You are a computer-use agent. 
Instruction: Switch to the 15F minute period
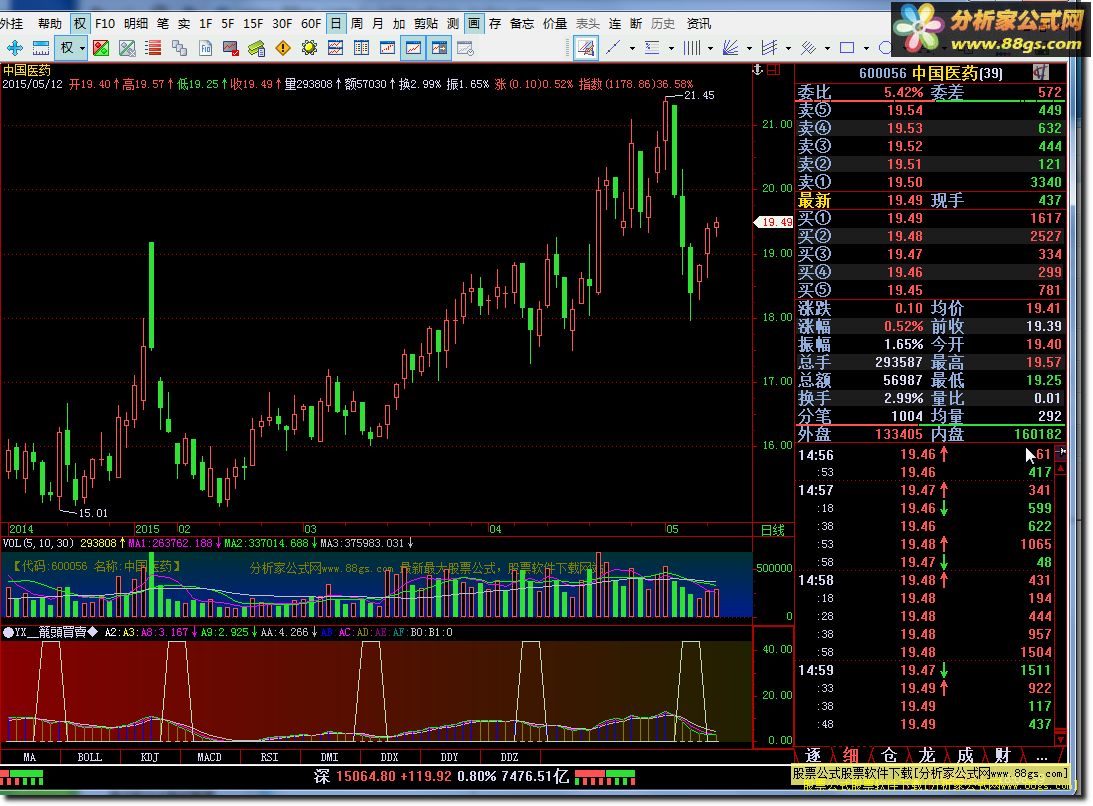click(253, 23)
